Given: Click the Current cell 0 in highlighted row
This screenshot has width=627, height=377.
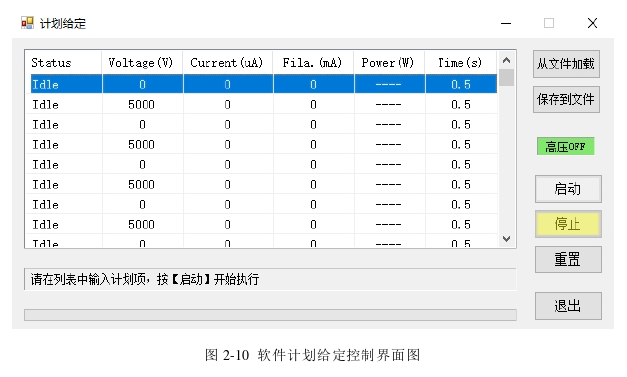Looking at the screenshot, I should (x=228, y=84).
